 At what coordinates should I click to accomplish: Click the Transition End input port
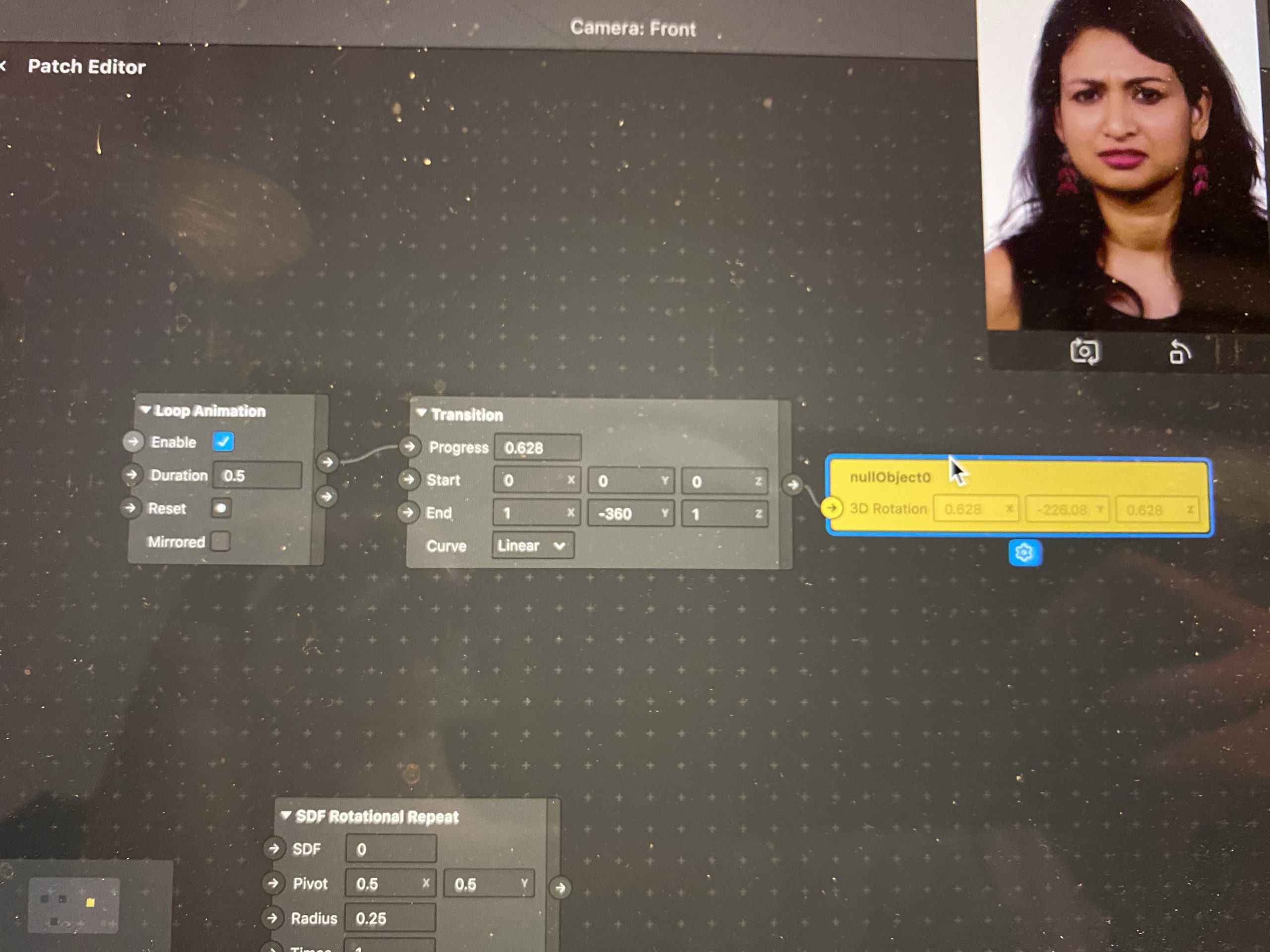[x=407, y=512]
